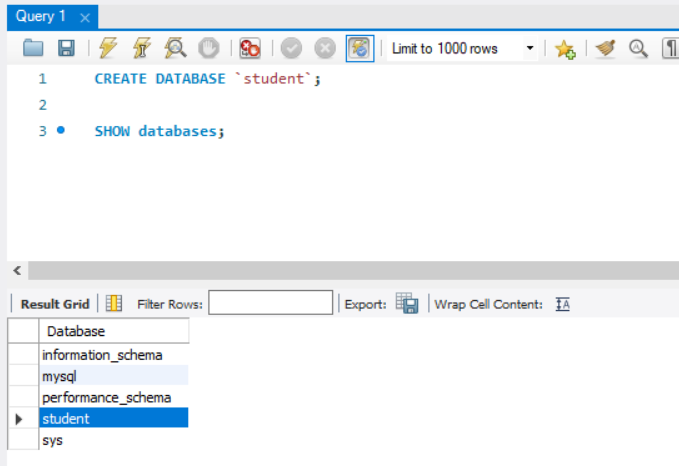Screen dimensions: 679x466
Task: Execute statement under cursor icon
Action: pyautogui.click(x=141, y=48)
